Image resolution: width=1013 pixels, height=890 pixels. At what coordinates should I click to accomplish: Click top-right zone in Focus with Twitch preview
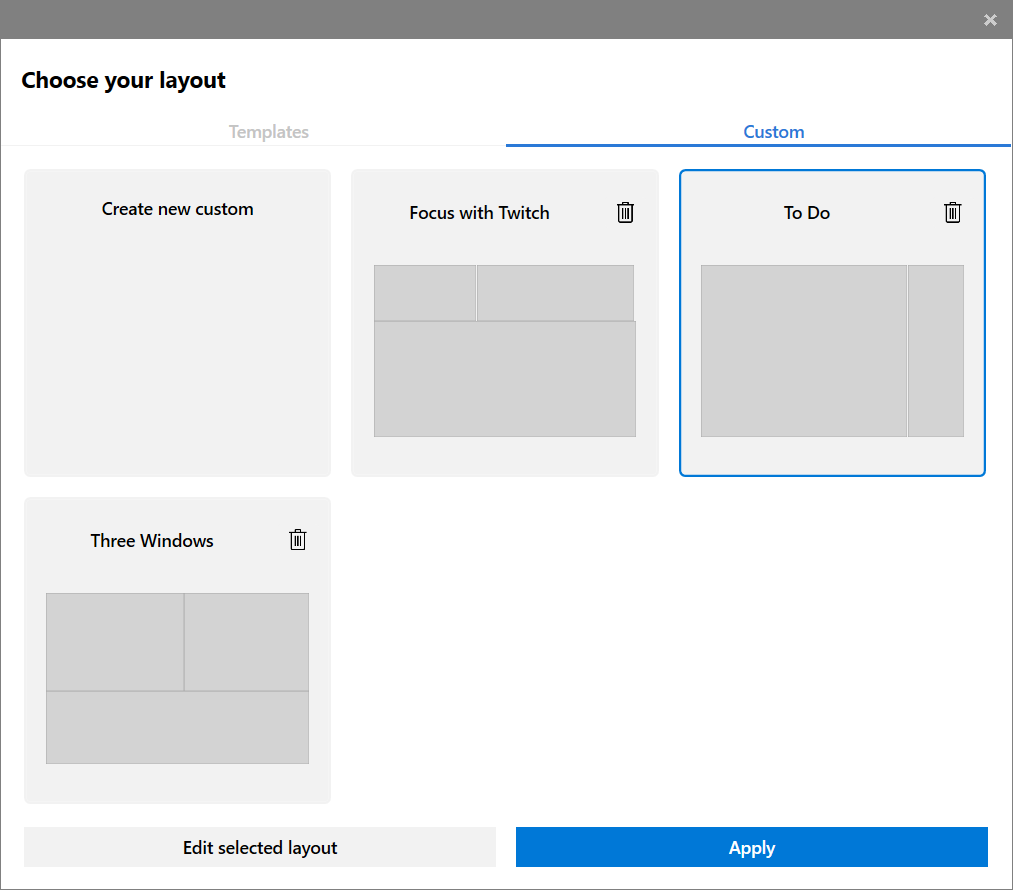pyautogui.click(x=555, y=293)
